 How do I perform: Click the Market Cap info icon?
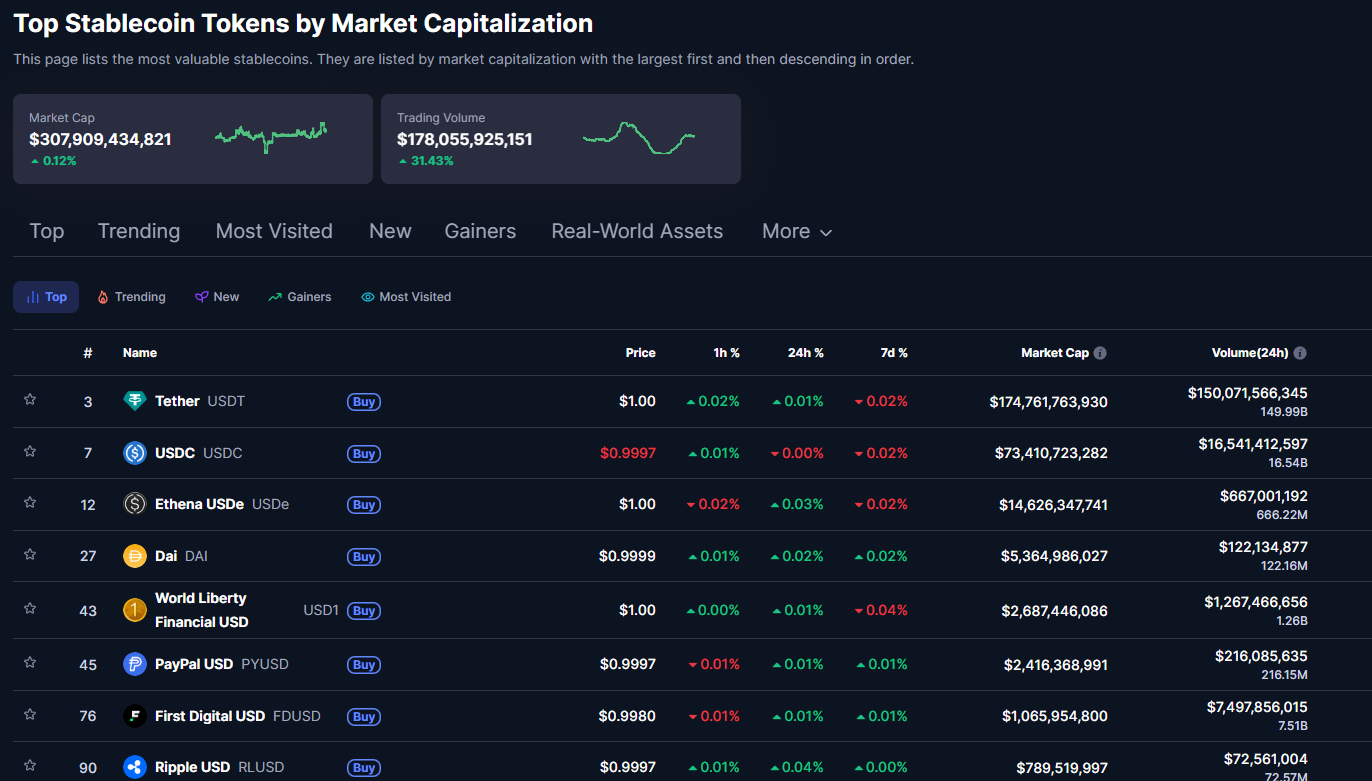click(x=1100, y=353)
